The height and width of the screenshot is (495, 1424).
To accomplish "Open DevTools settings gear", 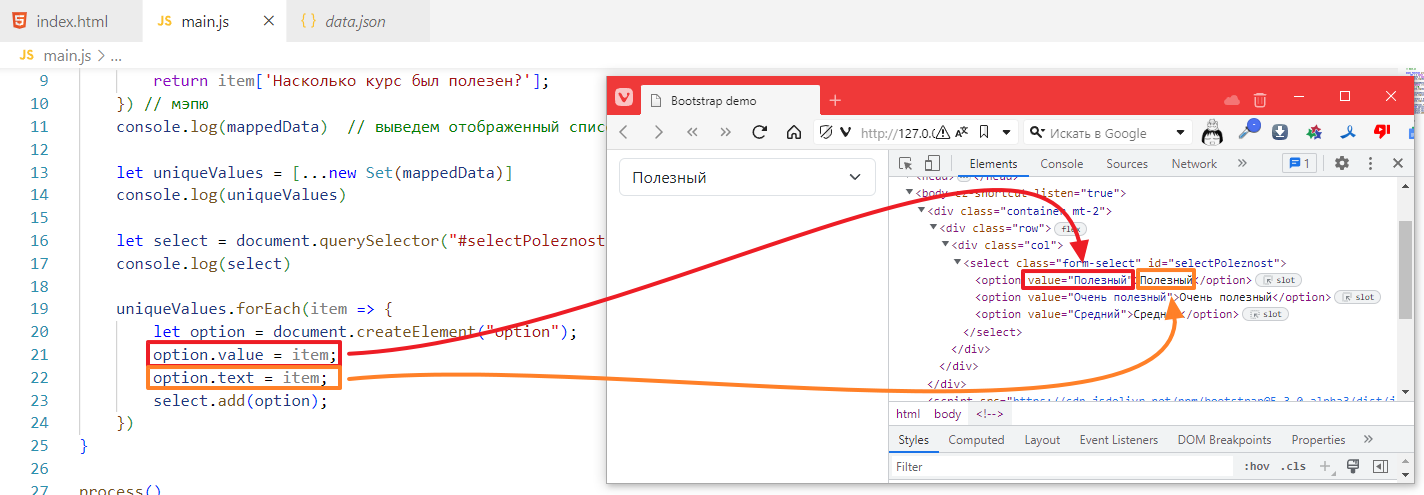I will tap(1342, 164).
